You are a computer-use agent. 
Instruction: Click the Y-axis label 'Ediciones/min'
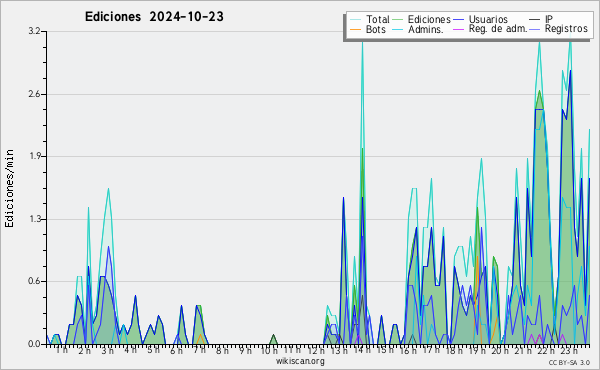9,188
